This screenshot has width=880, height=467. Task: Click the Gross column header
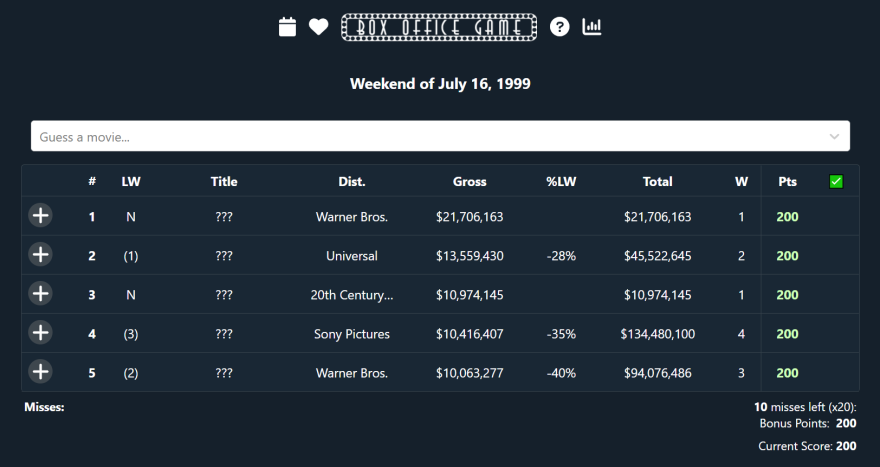pyautogui.click(x=469, y=182)
